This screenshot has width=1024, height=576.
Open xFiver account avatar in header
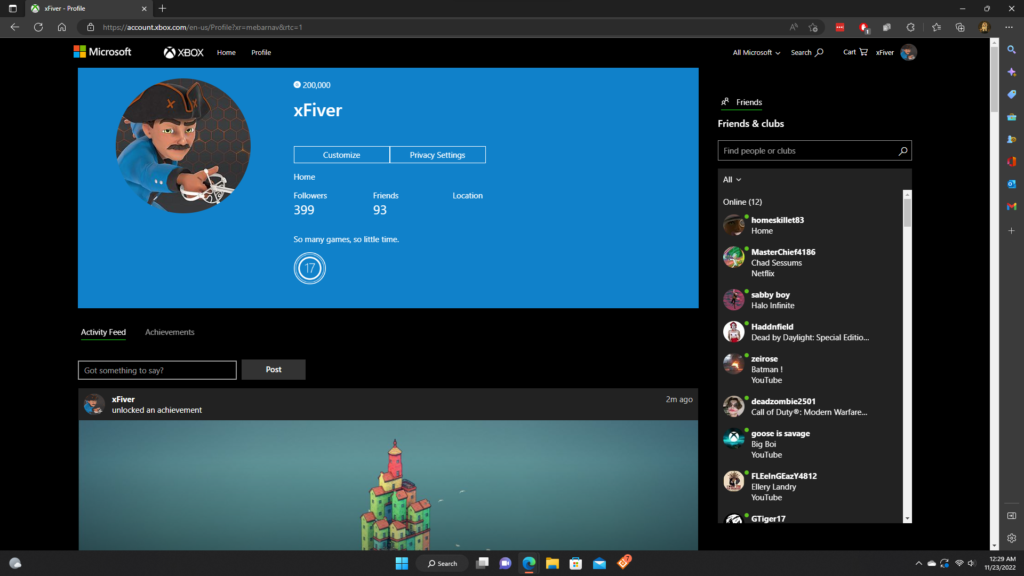[908, 52]
